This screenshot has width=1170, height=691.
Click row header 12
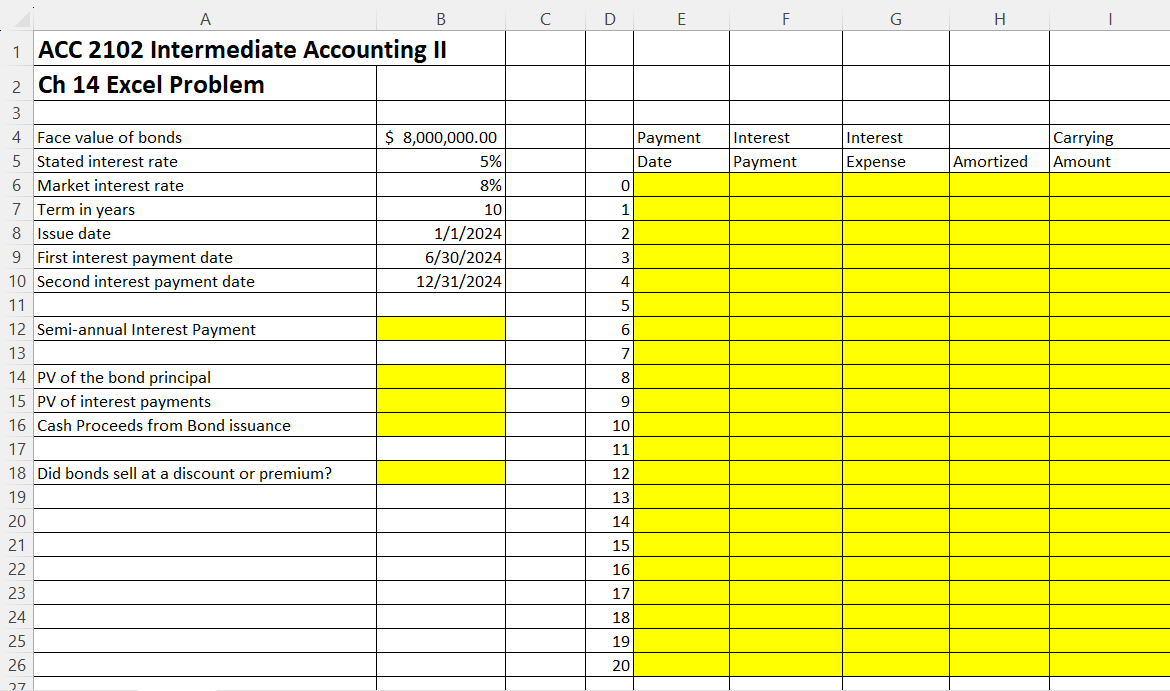point(16,329)
